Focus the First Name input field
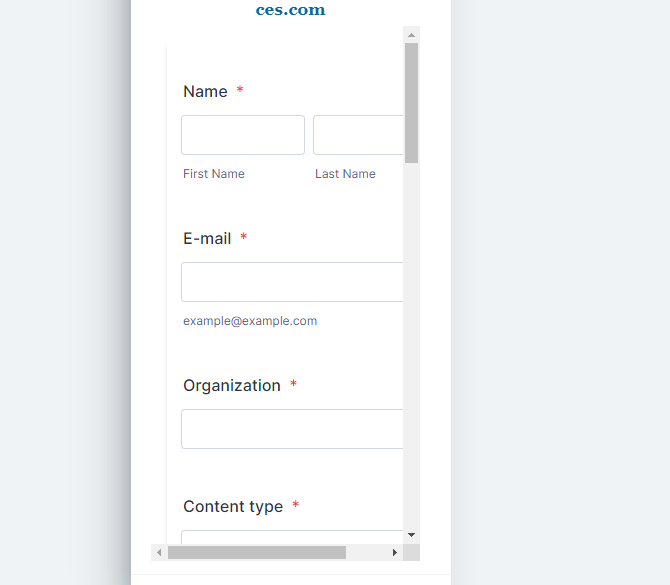This screenshot has width=670, height=585. (243, 135)
